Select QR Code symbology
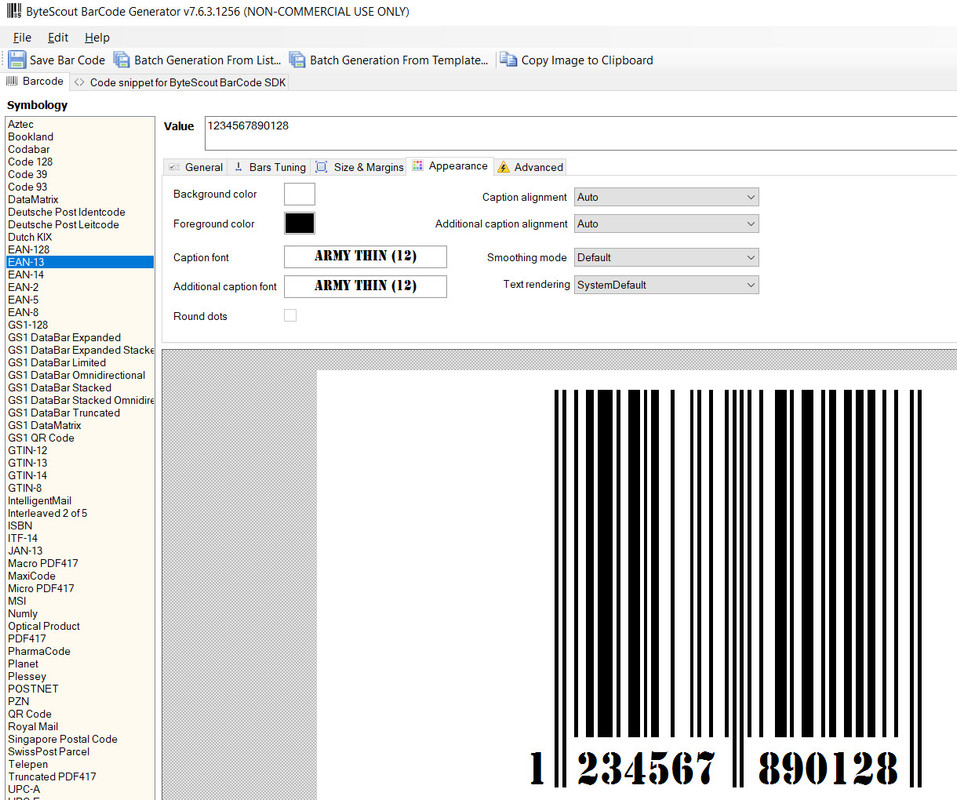The image size is (957, 800). (x=29, y=714)
